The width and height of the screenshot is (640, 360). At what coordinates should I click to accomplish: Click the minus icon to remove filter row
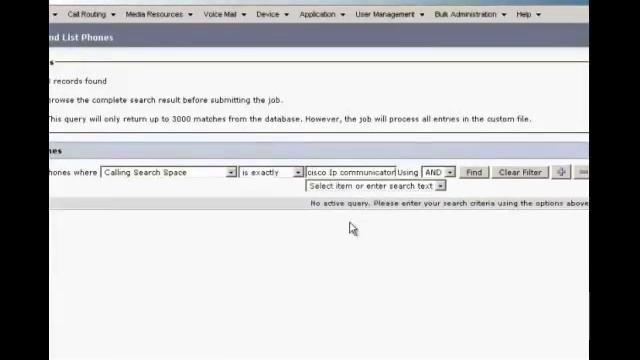tap(583, 173)
